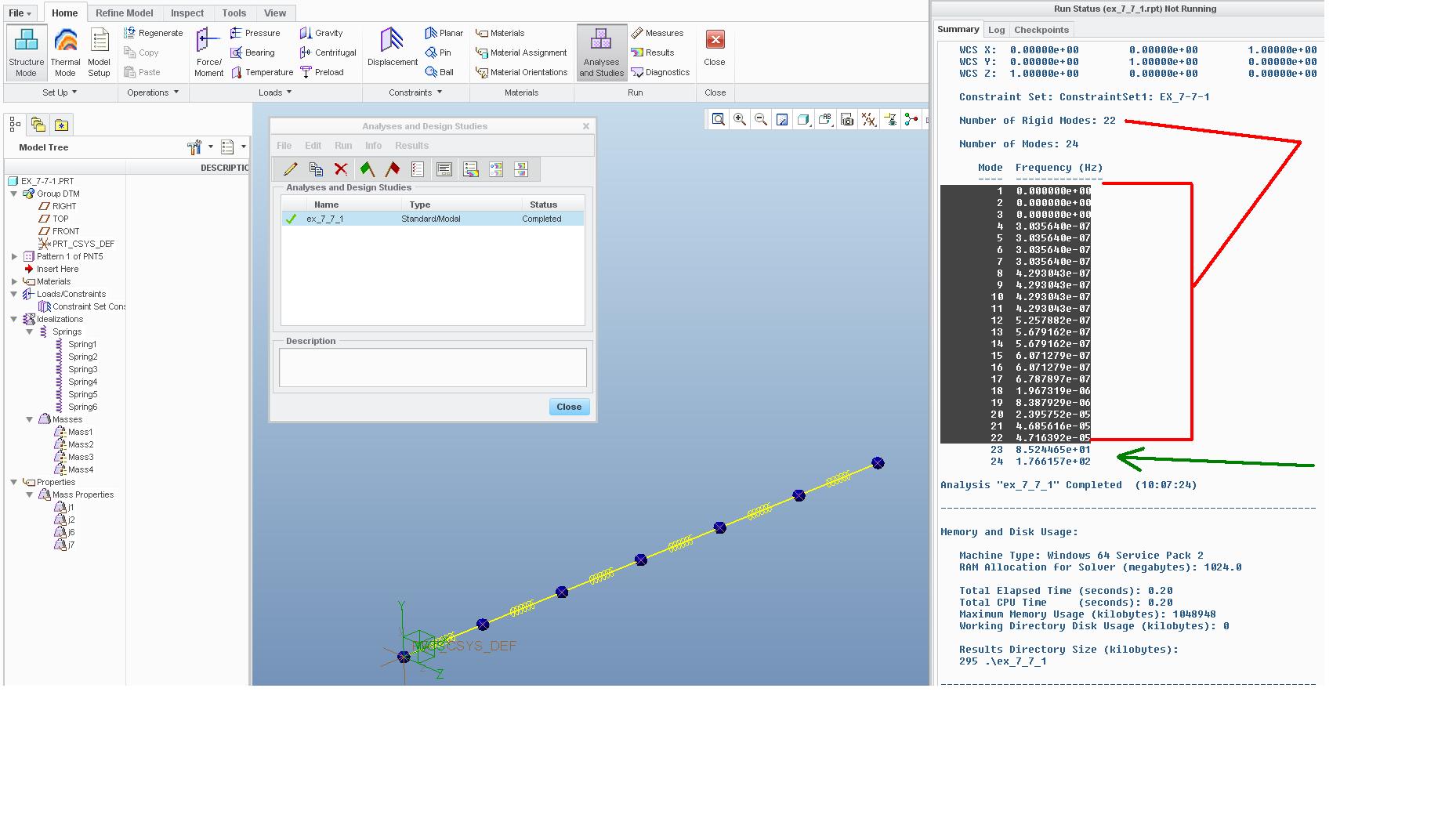Click the Status column header
The width and height of the screenshot is (1456, 833).
click(x=543, y=205)
